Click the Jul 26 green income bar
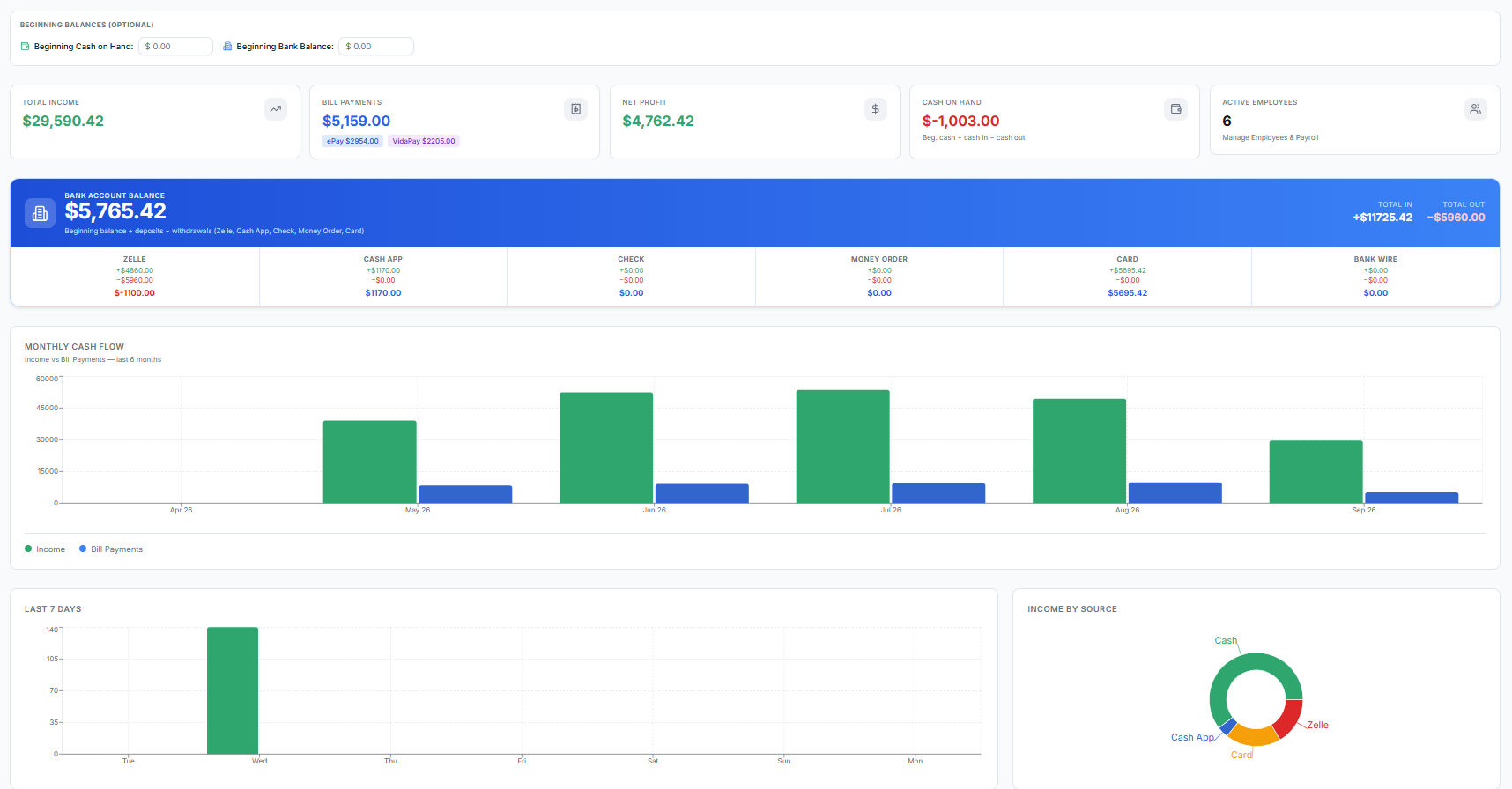1512x789 pixels. 842,446
